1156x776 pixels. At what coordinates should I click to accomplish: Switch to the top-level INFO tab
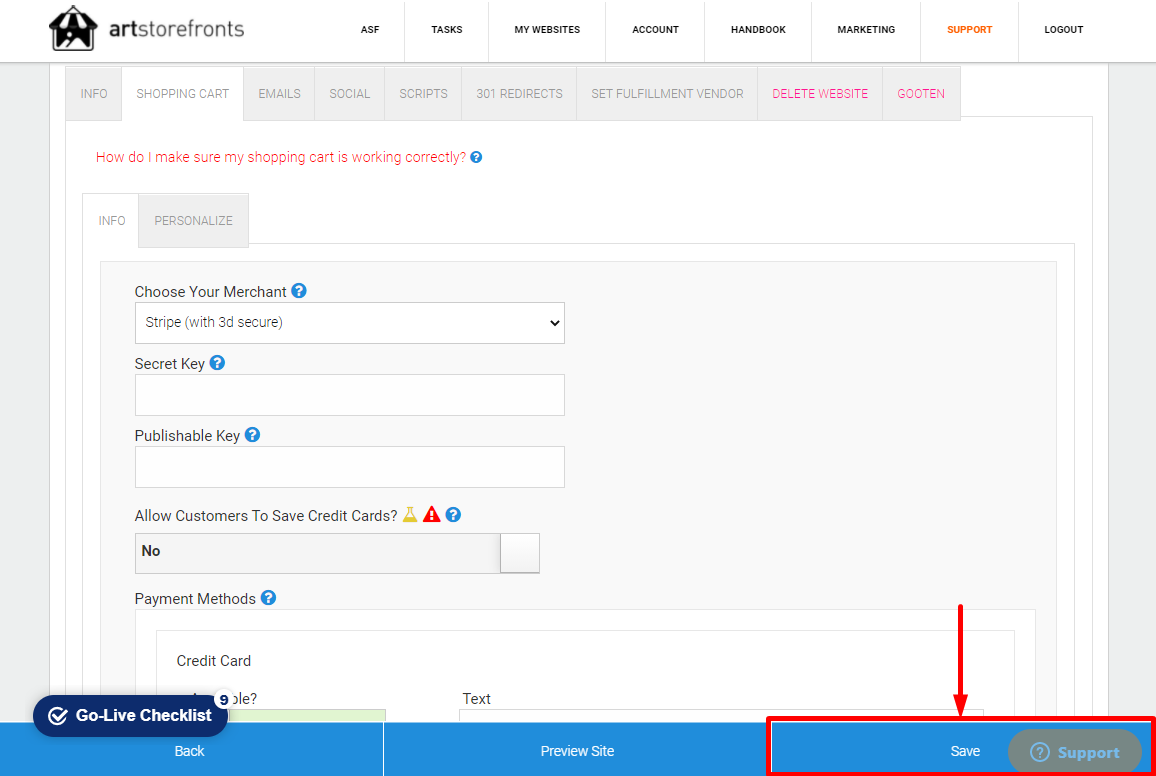tap(94, 94)
